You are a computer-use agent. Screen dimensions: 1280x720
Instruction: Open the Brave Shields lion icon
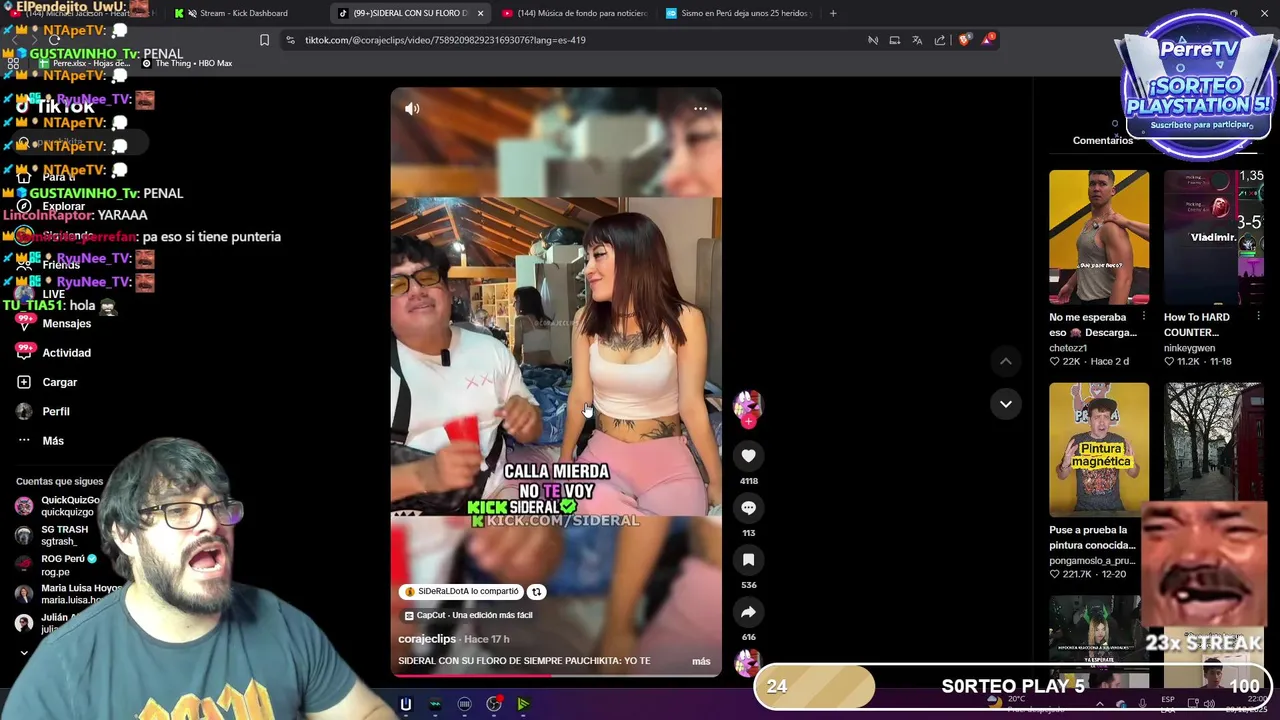tap(964, 40)
